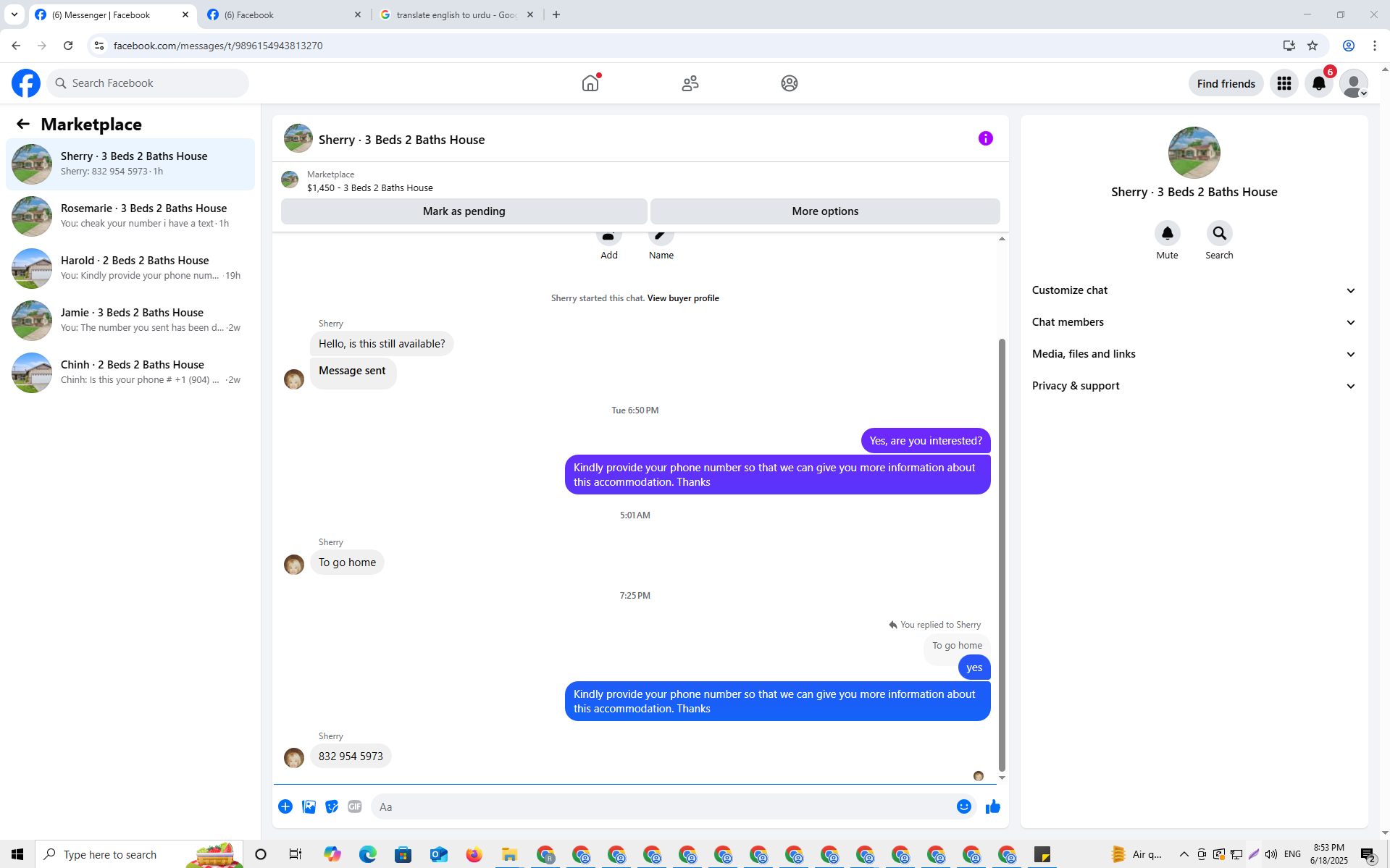The image size is (1390, 868).
Task: Go to the Home feed icon
Action: (x=590, y=83)
